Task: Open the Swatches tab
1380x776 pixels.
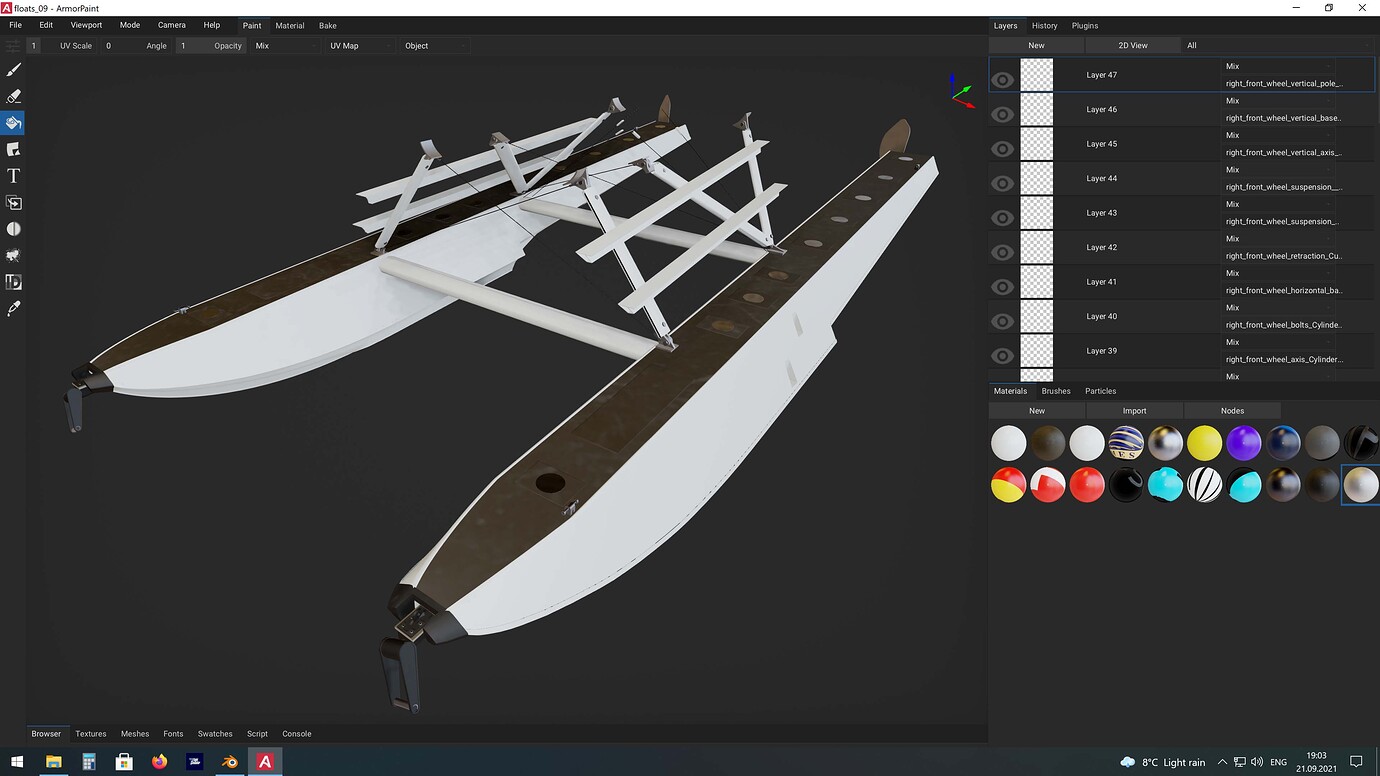Action: click(x=215, y=734)
